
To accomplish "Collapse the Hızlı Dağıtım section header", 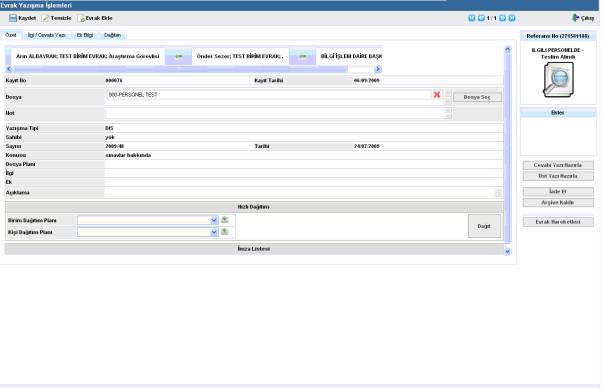I will pos(254,207).
